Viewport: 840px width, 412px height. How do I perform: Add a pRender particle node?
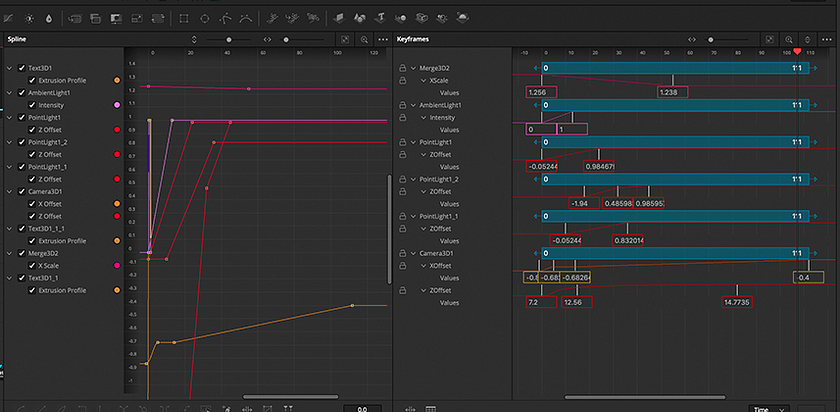(313, 19)
